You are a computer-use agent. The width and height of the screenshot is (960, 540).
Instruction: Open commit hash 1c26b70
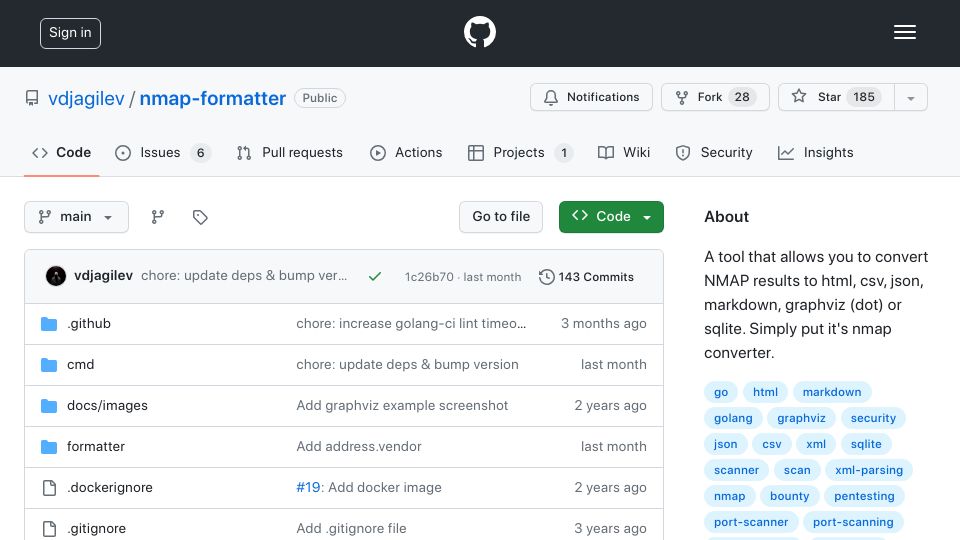(429, 277)
